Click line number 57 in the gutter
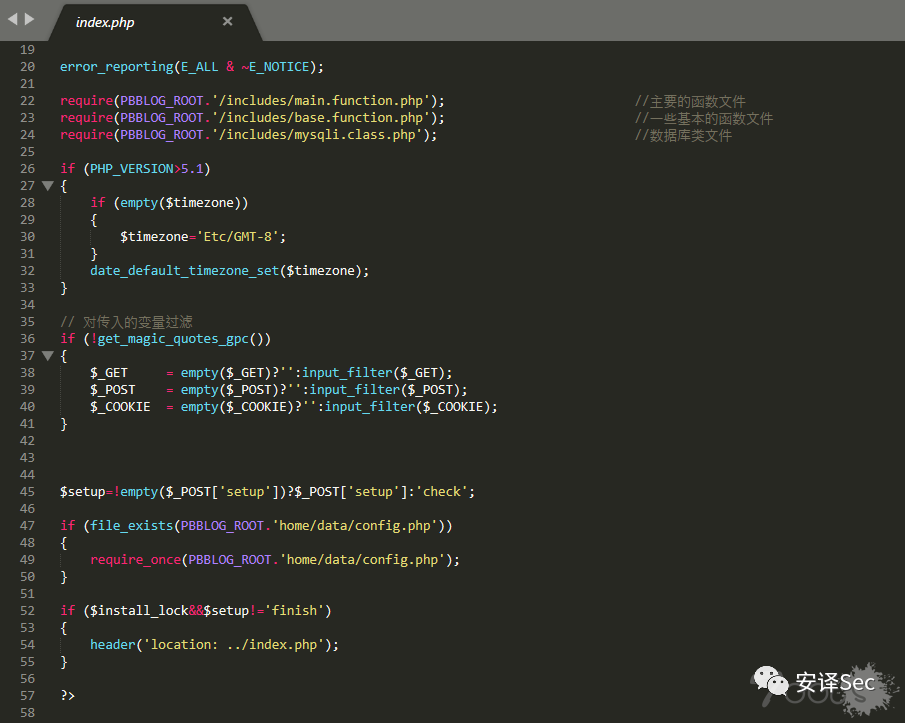Image resolution: width=905 pixels, height=723 pixels. 26,696
